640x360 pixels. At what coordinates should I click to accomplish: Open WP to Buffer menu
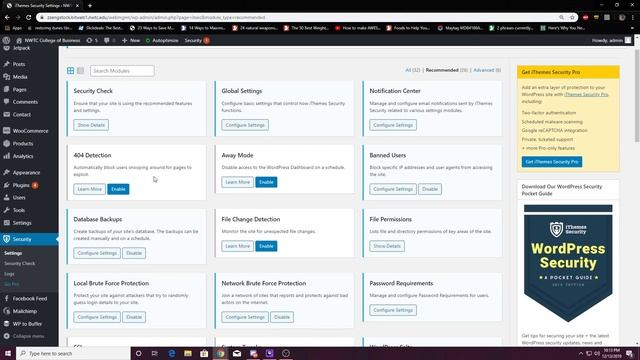27,324
